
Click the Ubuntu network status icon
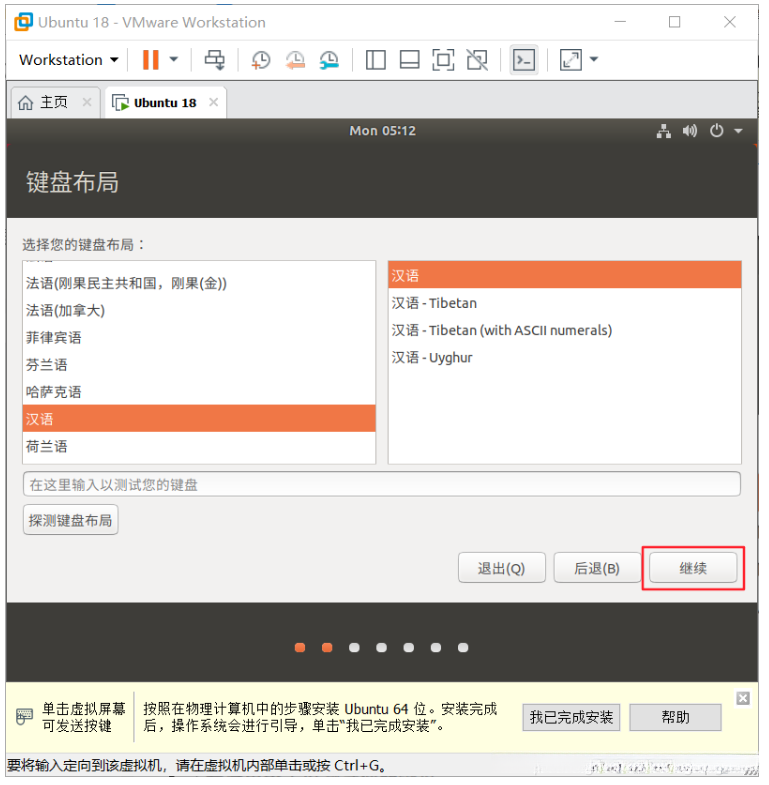tap(663, 131)
